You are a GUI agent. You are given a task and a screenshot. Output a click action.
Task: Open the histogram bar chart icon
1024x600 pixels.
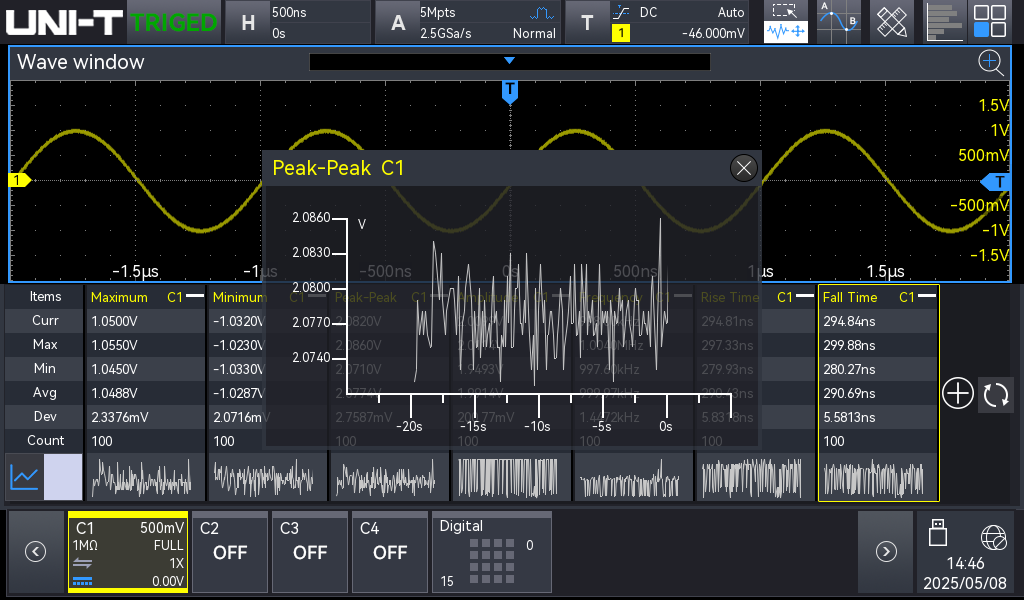[x=943, y=22]
